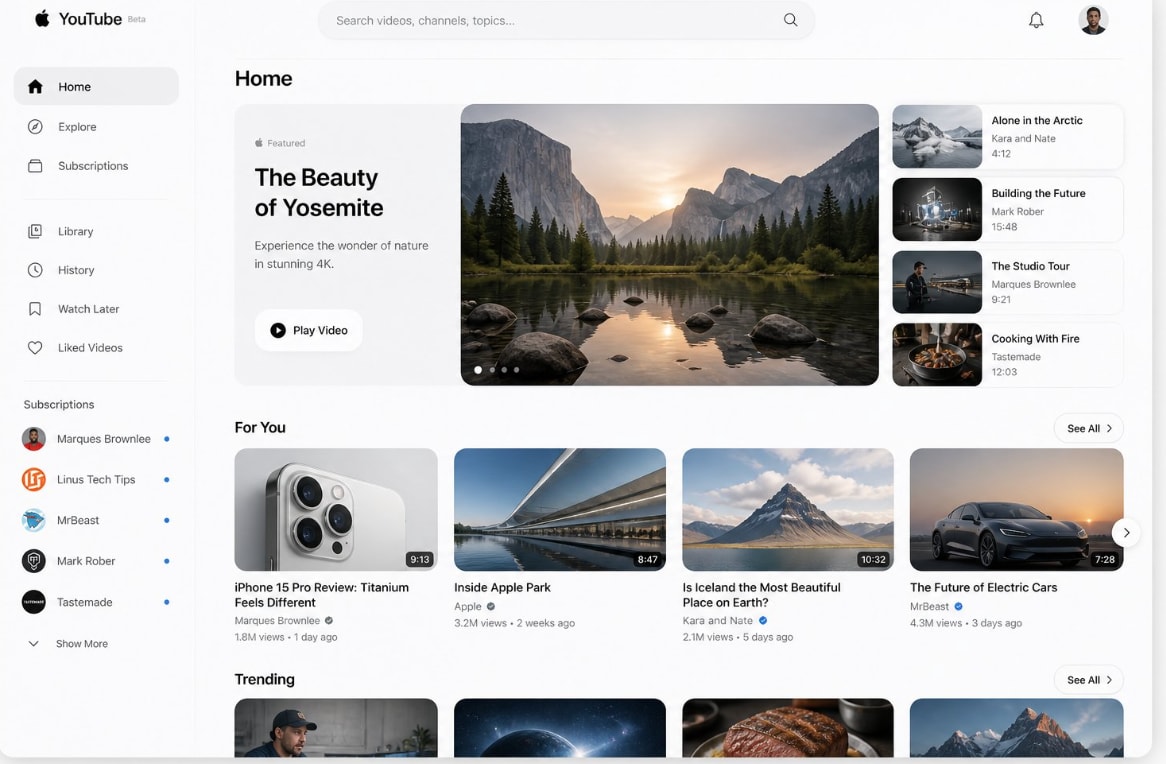Click the Liked Videos heart icon

(x=35, y=347)
